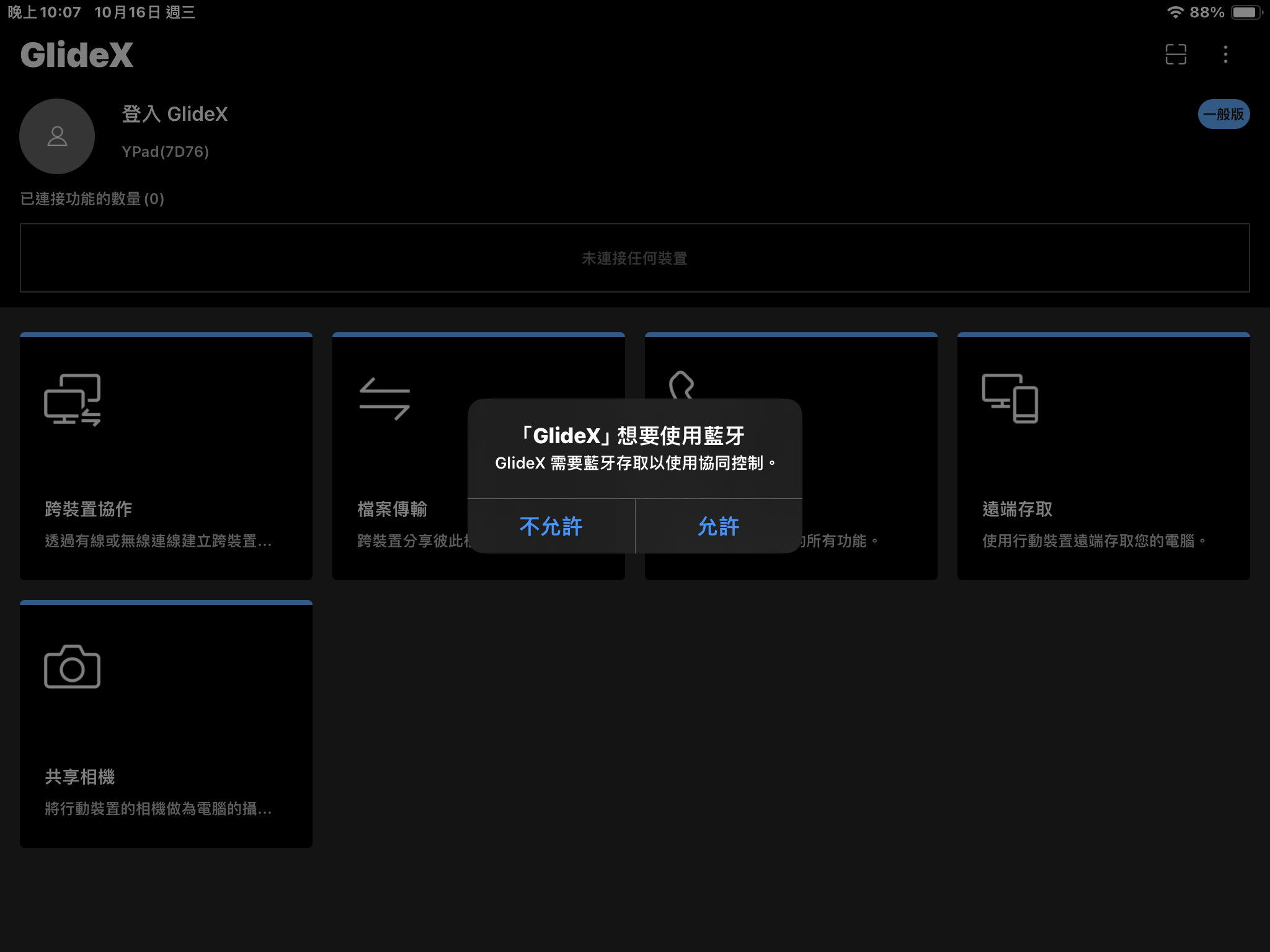
Task: Click the phone handset icon
Action: (x=681, y=384)
